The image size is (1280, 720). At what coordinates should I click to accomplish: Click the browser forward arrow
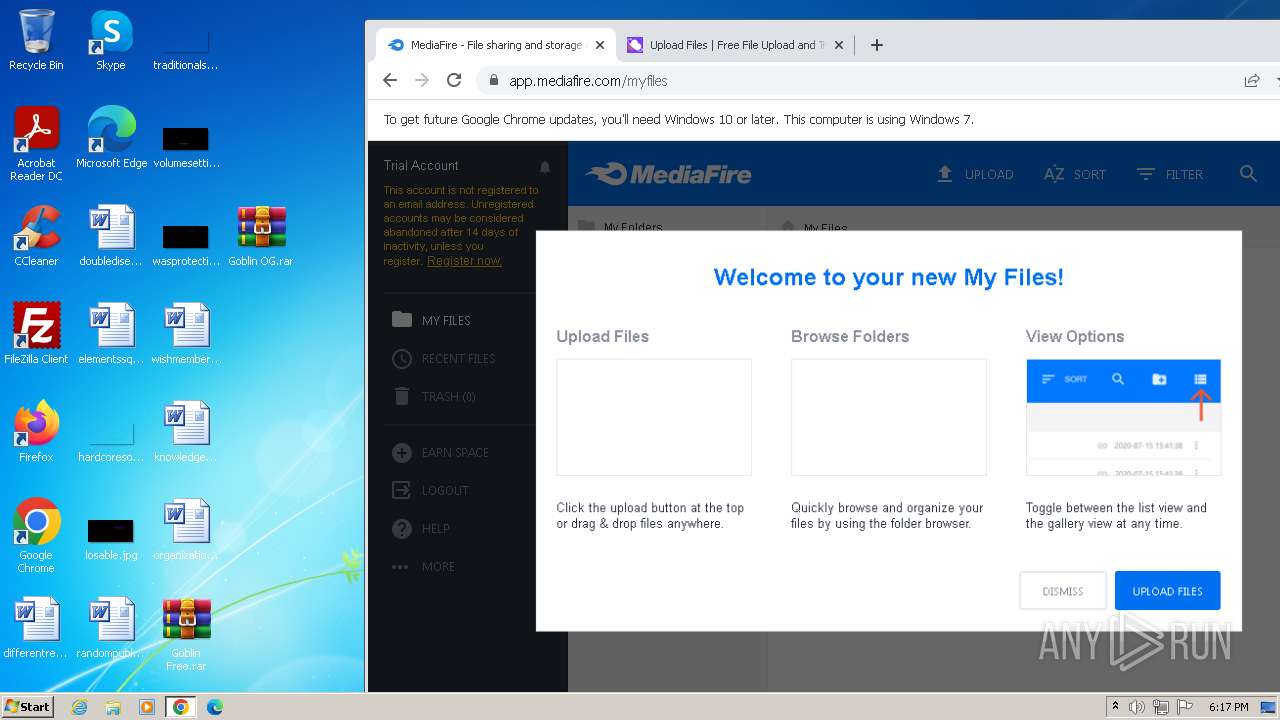pos(422,80)
